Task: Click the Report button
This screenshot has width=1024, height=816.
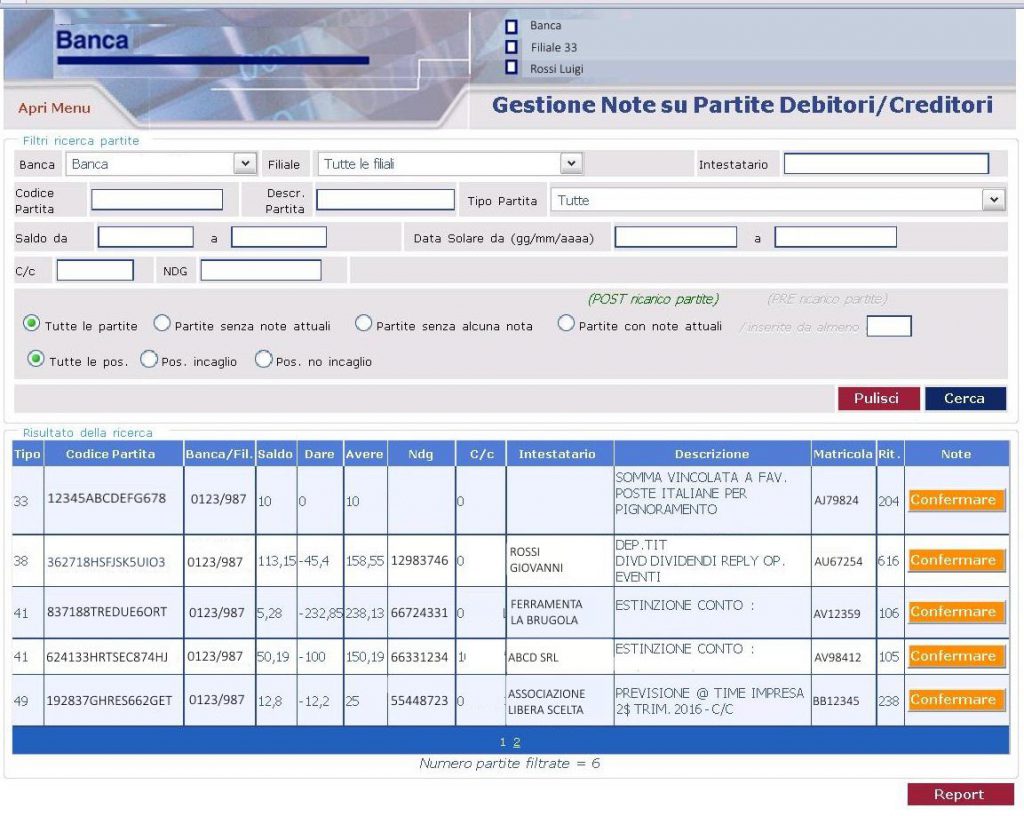Action: [959, 794]
